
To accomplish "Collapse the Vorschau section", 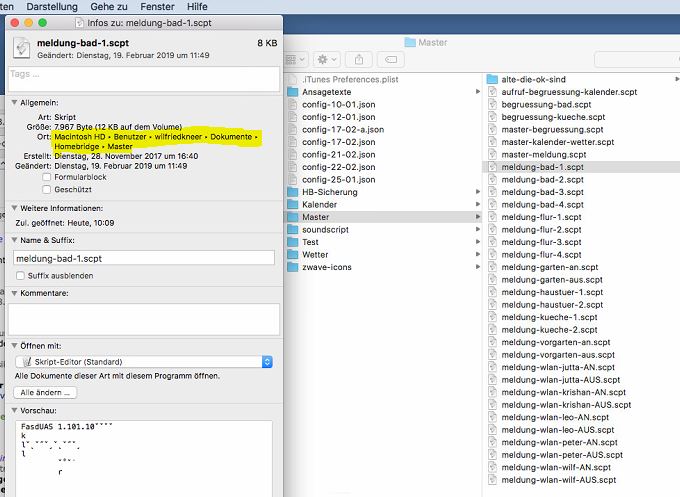I will point(14,410).
